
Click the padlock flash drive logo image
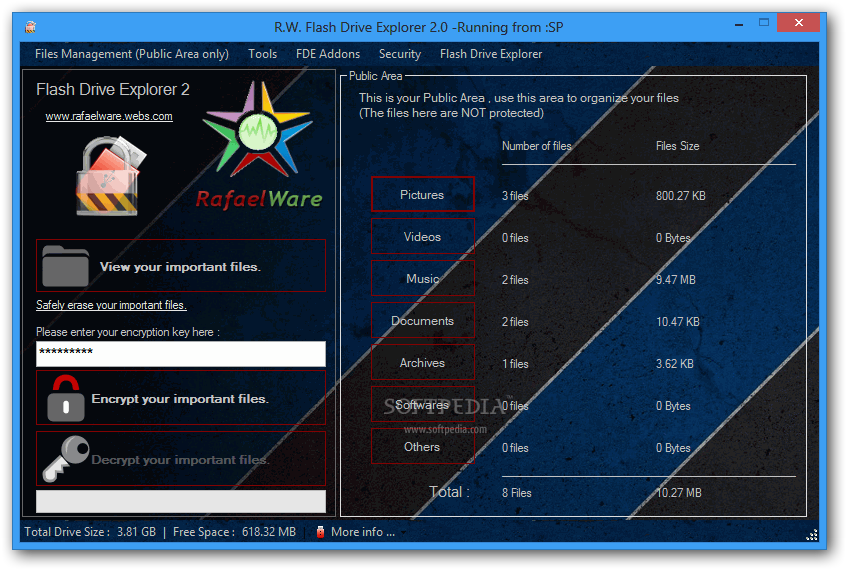tap(110, 176)
